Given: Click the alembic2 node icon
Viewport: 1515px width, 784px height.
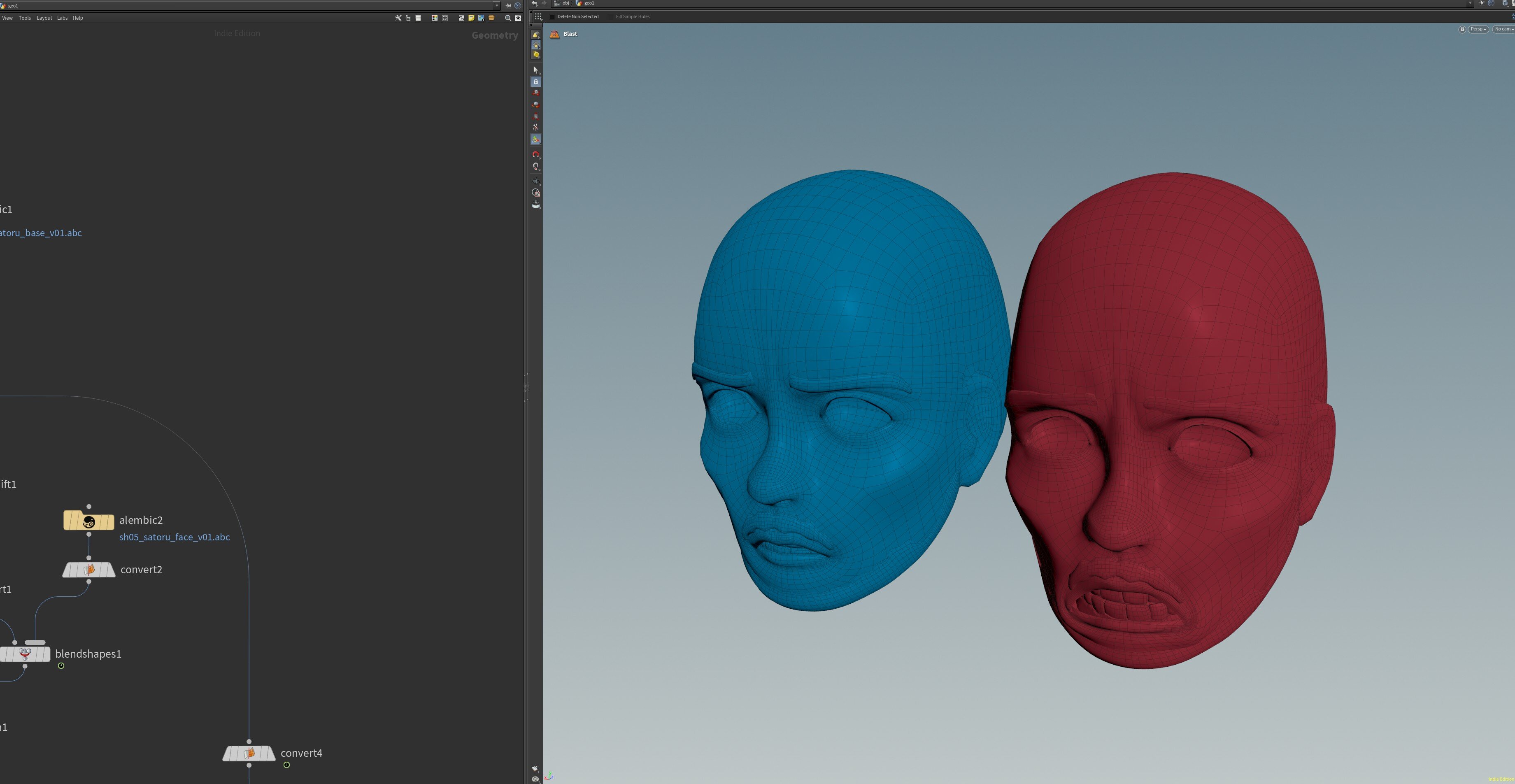Looking at the screenshot, I should (x=89, y=521).
